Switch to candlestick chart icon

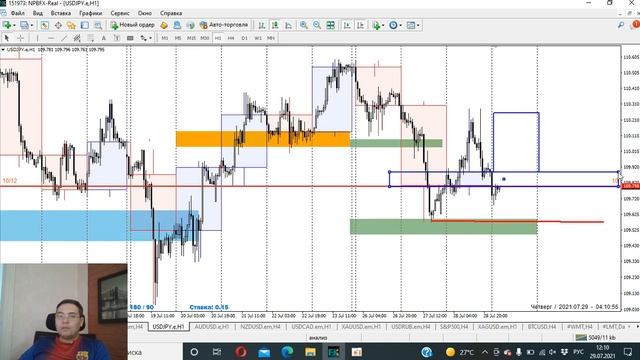pos(275,25)
